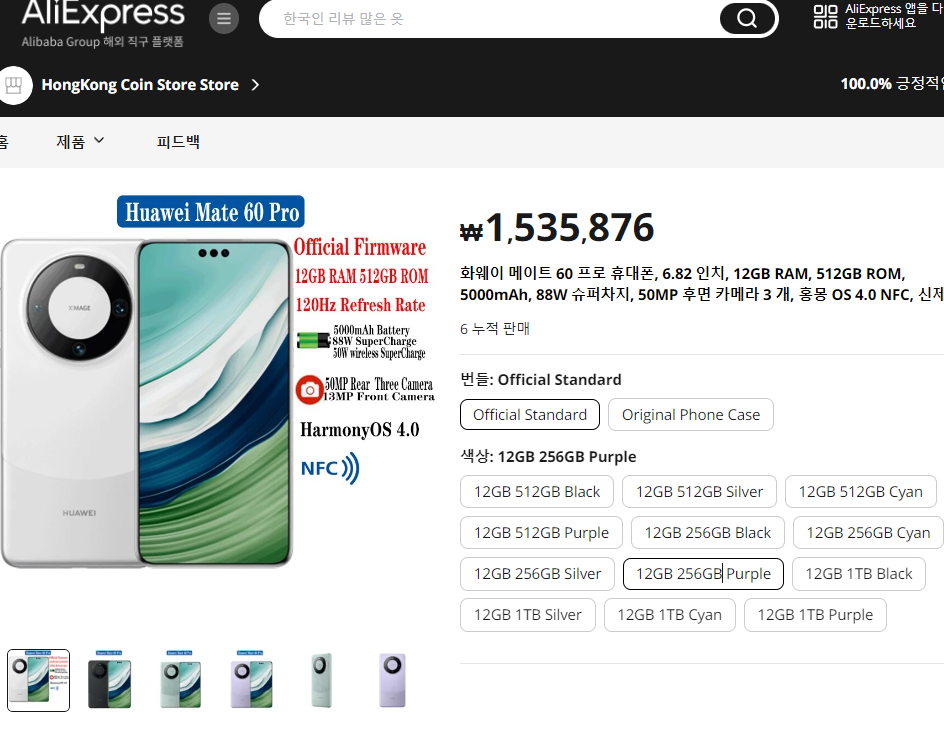The image size is (944, 732).
Task: Expand the 제품 dropdown menu
Action: point(80,141)
